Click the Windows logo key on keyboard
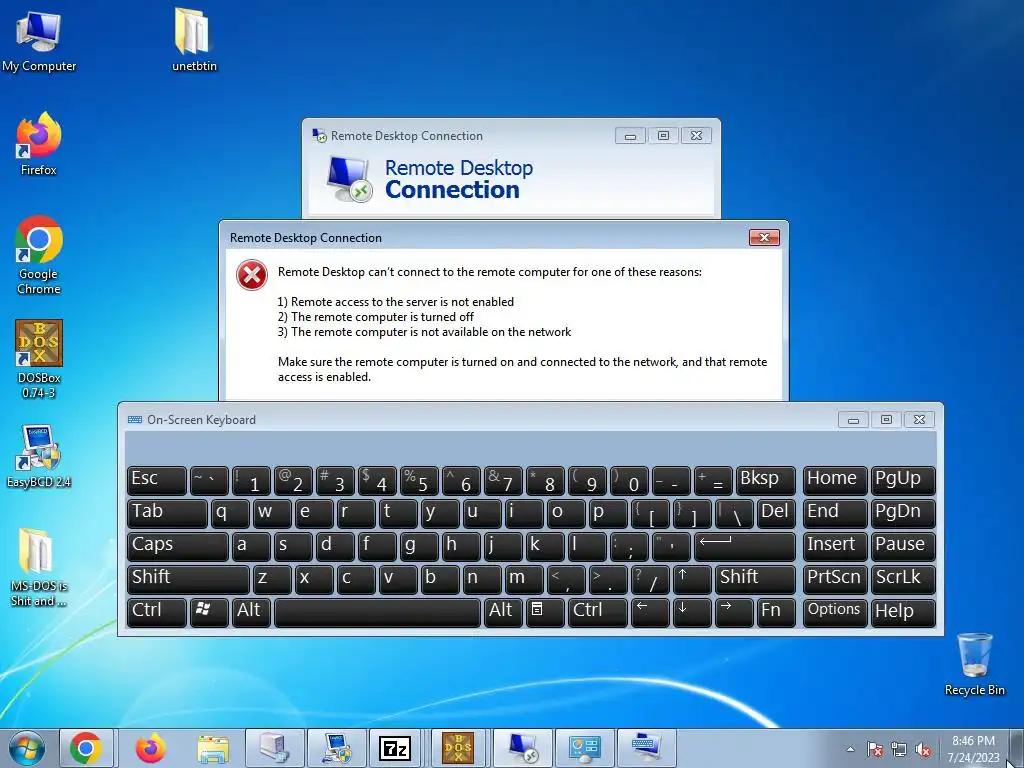Screen dimensions: 1024x768 pos(209,612)
